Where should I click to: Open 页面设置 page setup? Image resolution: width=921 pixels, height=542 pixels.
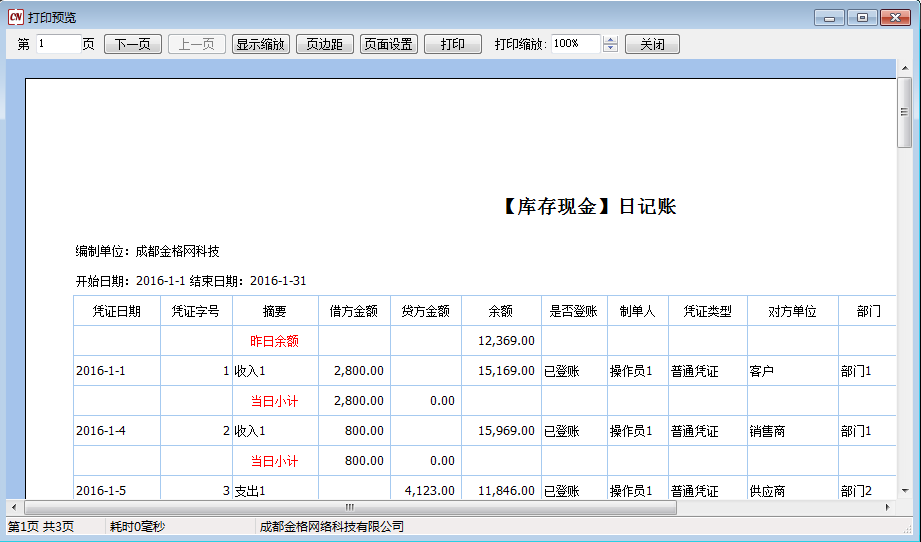click(388, 44)
